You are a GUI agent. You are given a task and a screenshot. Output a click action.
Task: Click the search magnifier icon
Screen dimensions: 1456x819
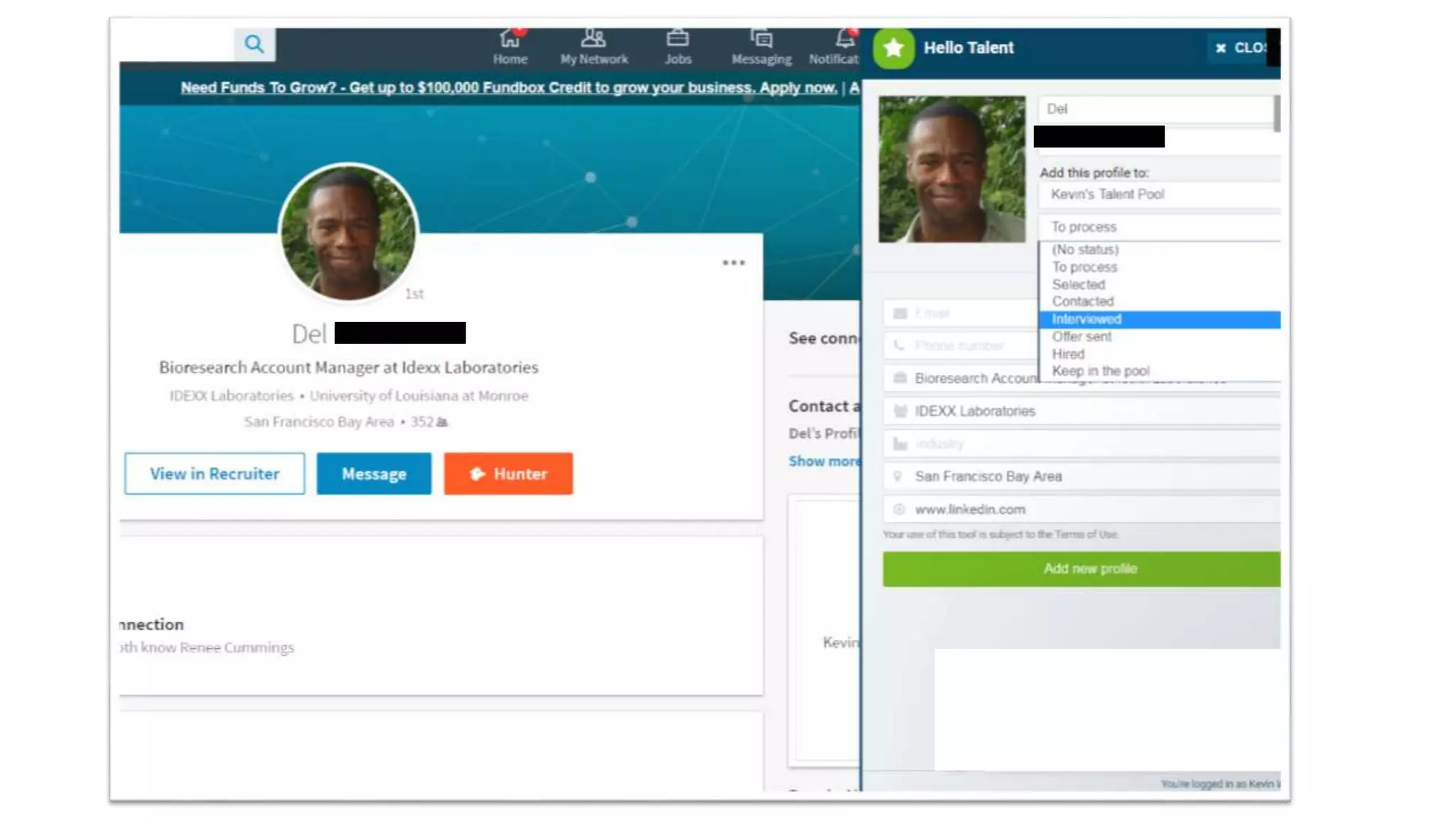(254, 44)
